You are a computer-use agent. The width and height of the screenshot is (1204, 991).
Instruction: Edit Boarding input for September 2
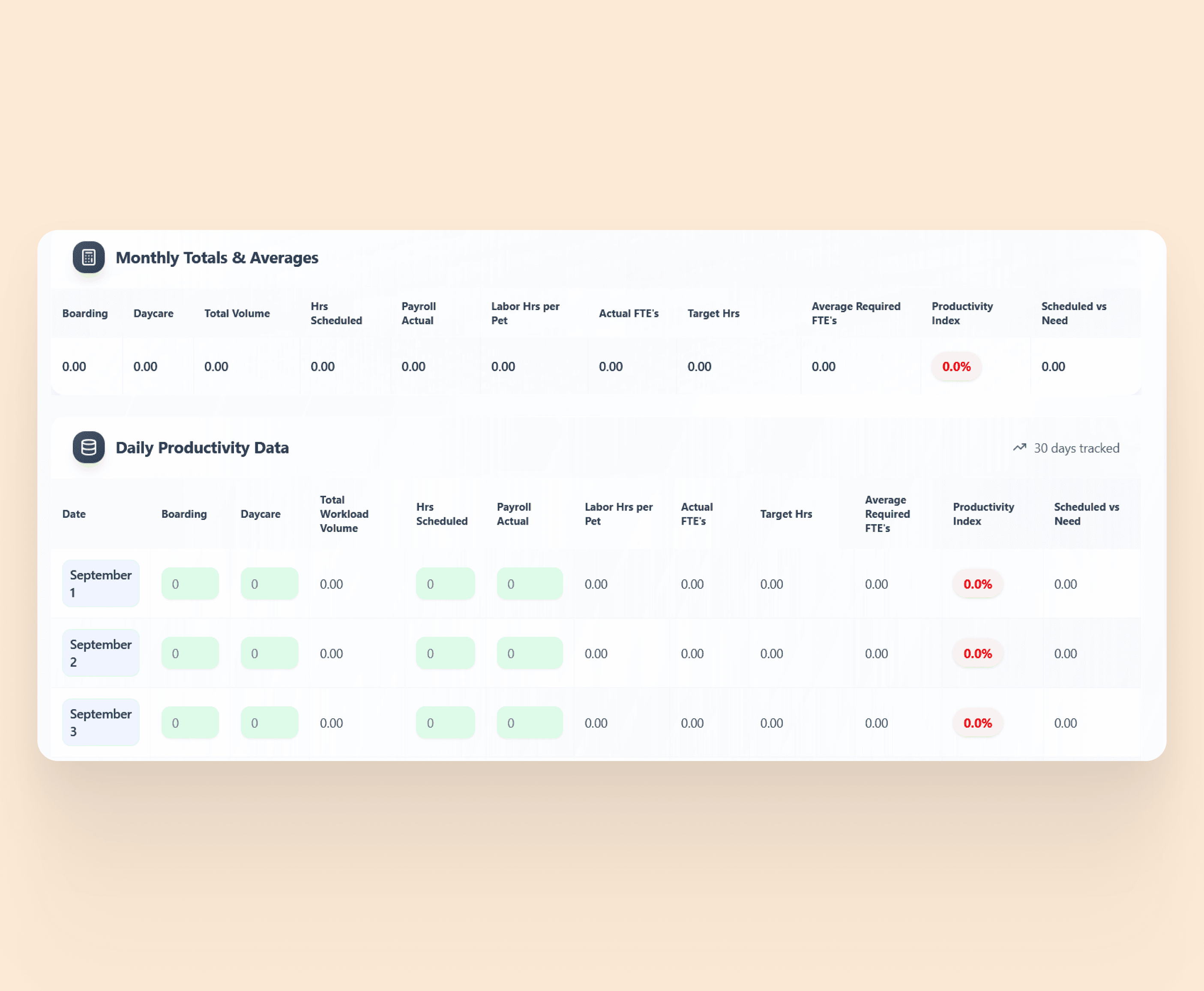click(x=190, y=654)
